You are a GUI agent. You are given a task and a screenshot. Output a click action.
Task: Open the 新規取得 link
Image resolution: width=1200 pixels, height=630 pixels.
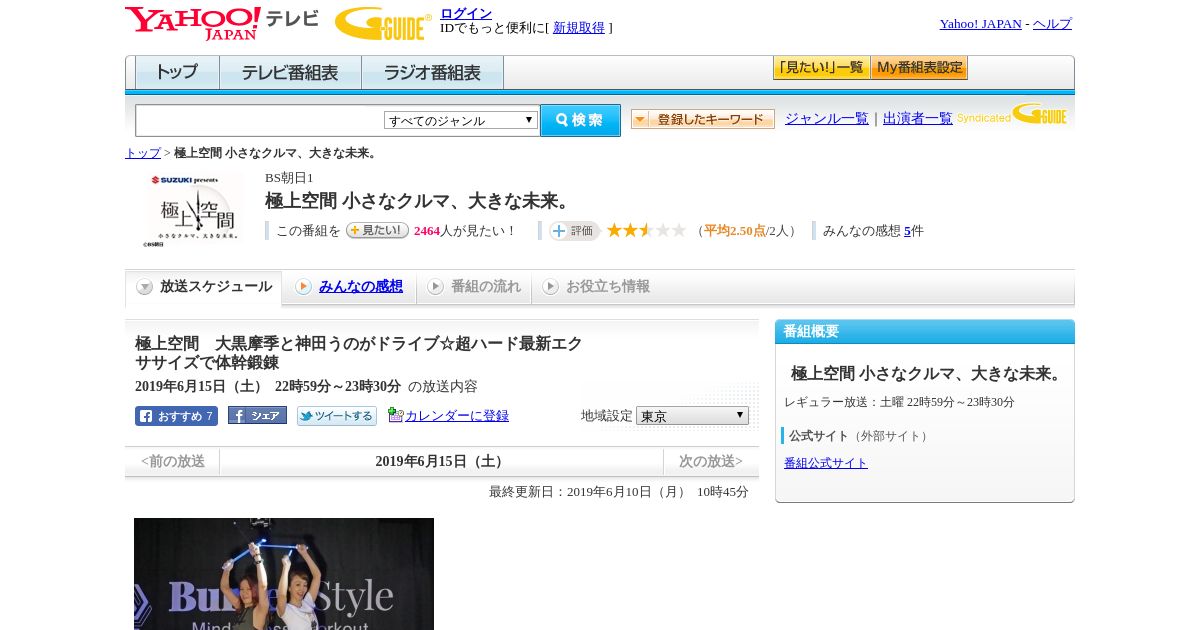[x=579, y=28]
